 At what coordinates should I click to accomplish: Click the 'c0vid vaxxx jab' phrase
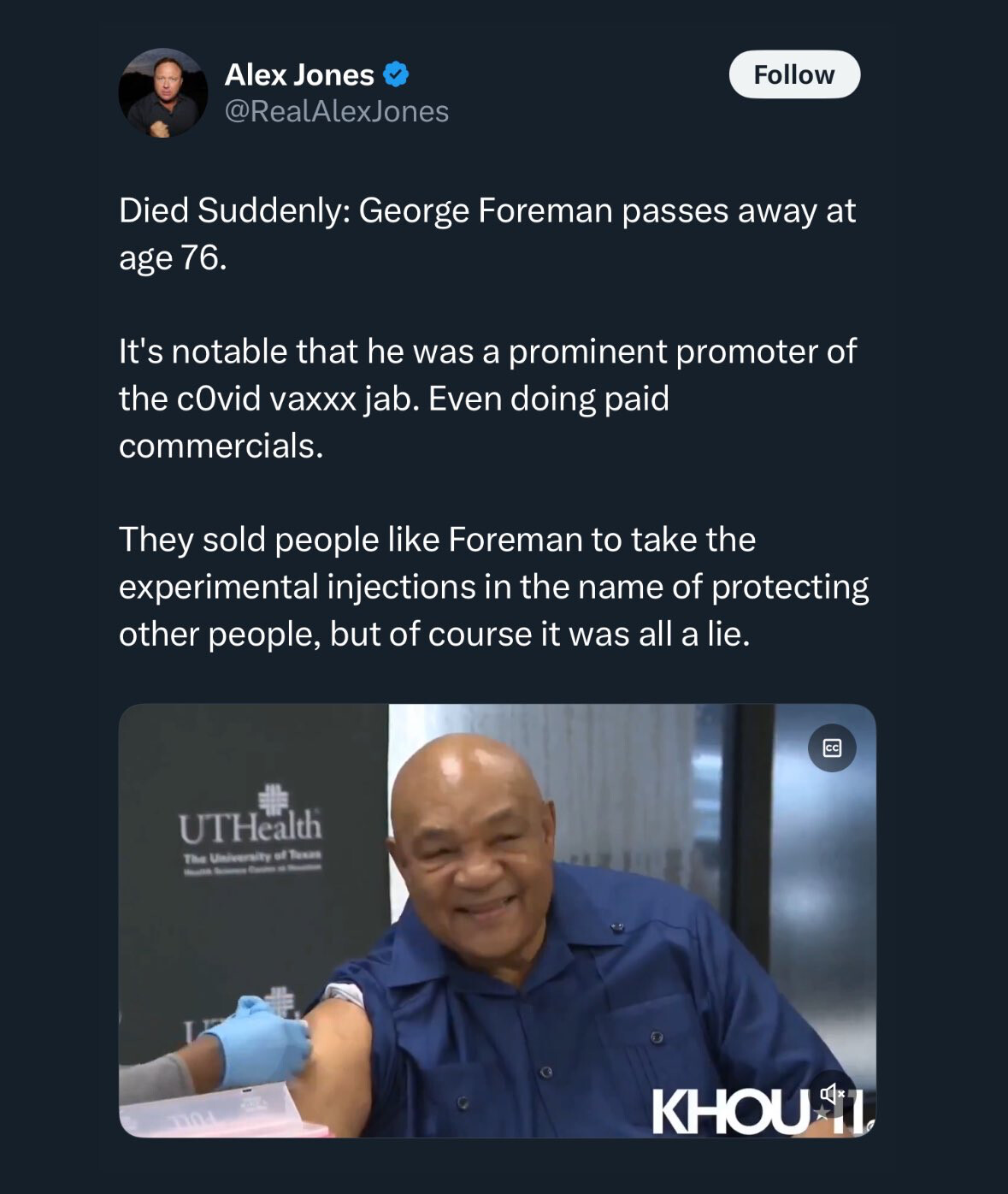296,399
